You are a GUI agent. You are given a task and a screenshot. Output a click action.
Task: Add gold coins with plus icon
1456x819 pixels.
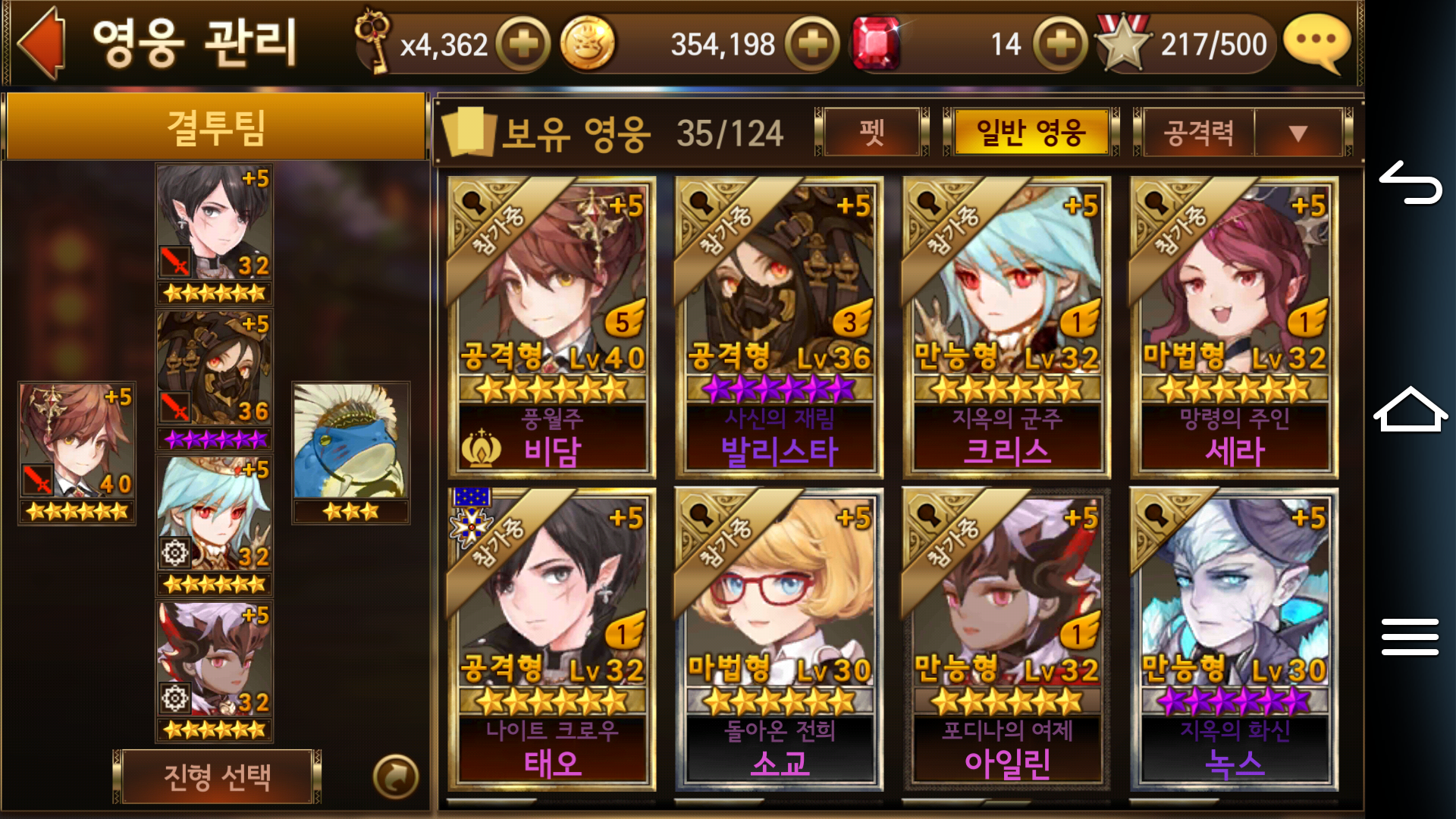[812, 45]
